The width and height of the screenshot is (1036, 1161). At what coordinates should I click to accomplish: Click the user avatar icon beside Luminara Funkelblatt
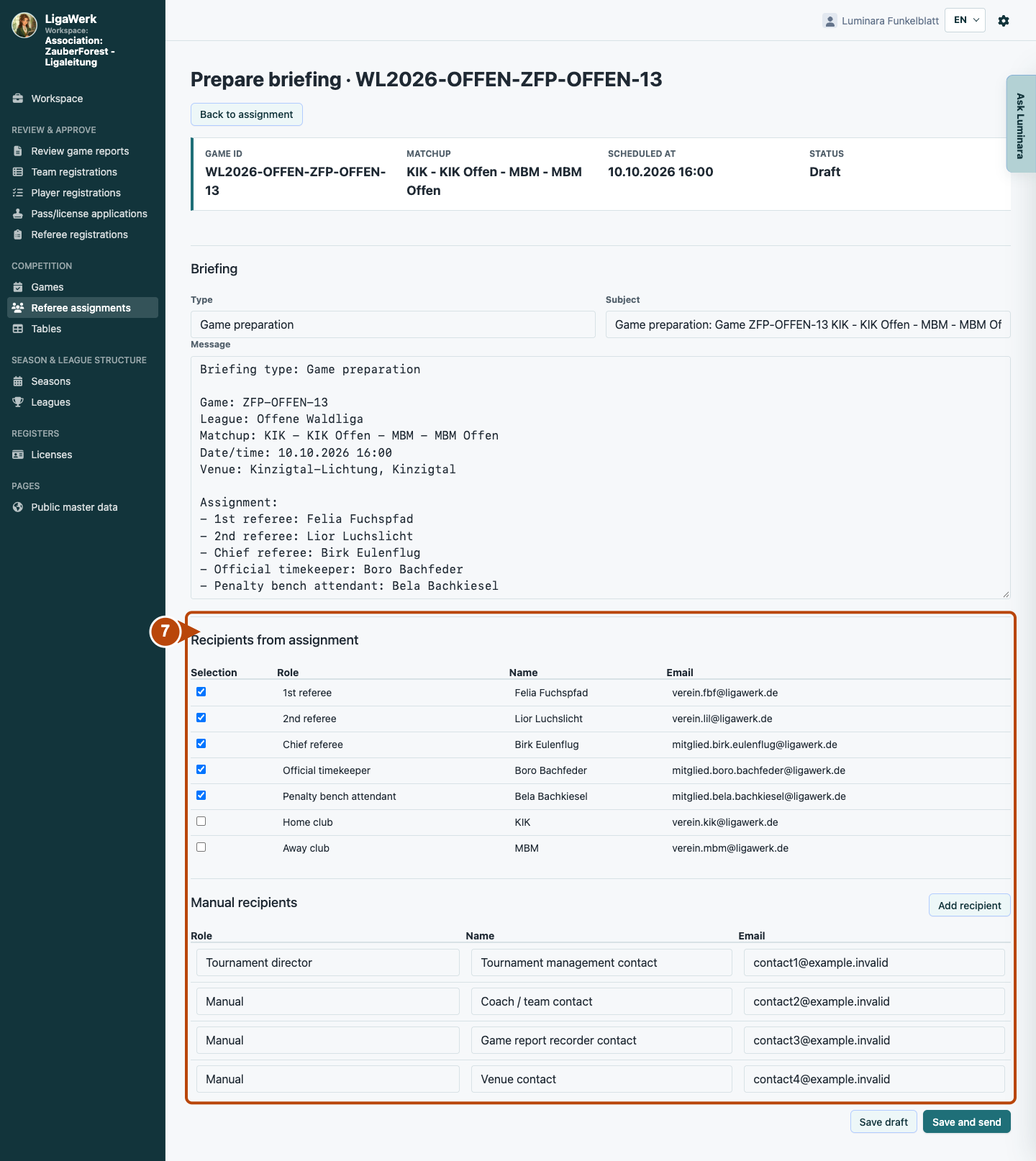tap(830, 21)
